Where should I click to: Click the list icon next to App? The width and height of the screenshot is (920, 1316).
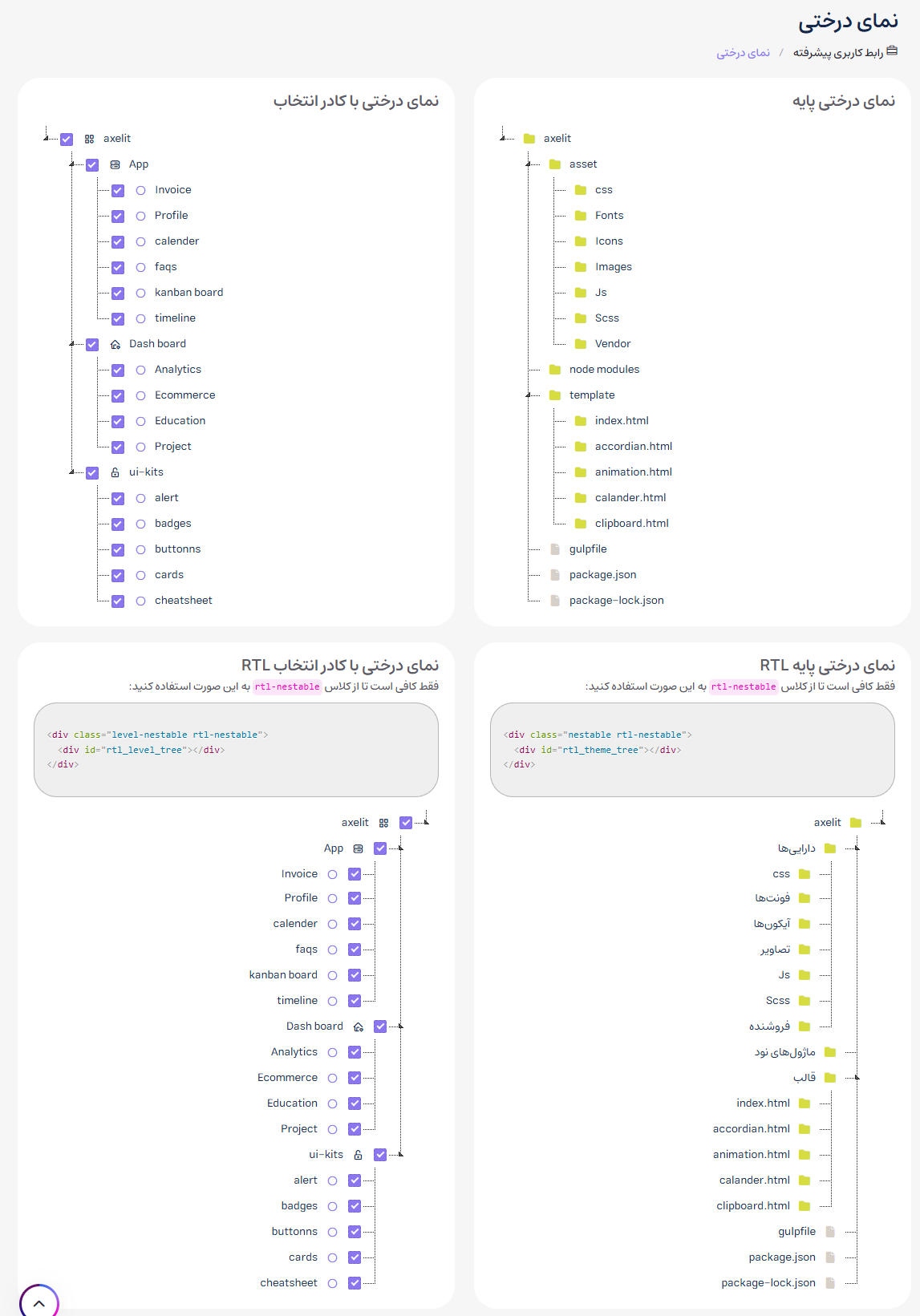[x=116, y=164]
